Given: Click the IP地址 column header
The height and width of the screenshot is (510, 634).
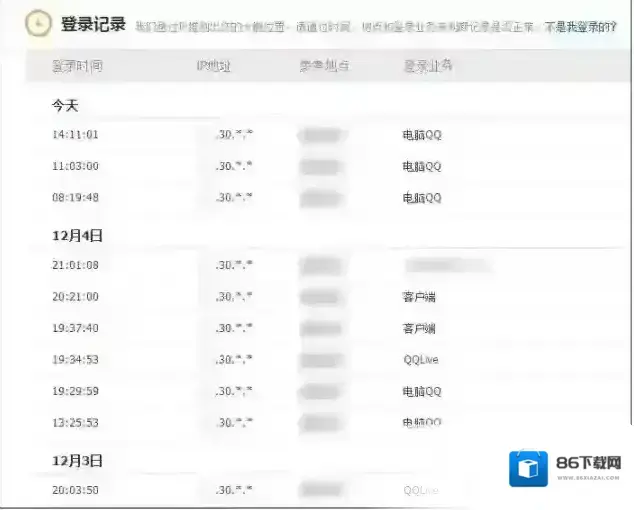Looking at the screenshot, I should pyautogui.click(x=213, y=66).
